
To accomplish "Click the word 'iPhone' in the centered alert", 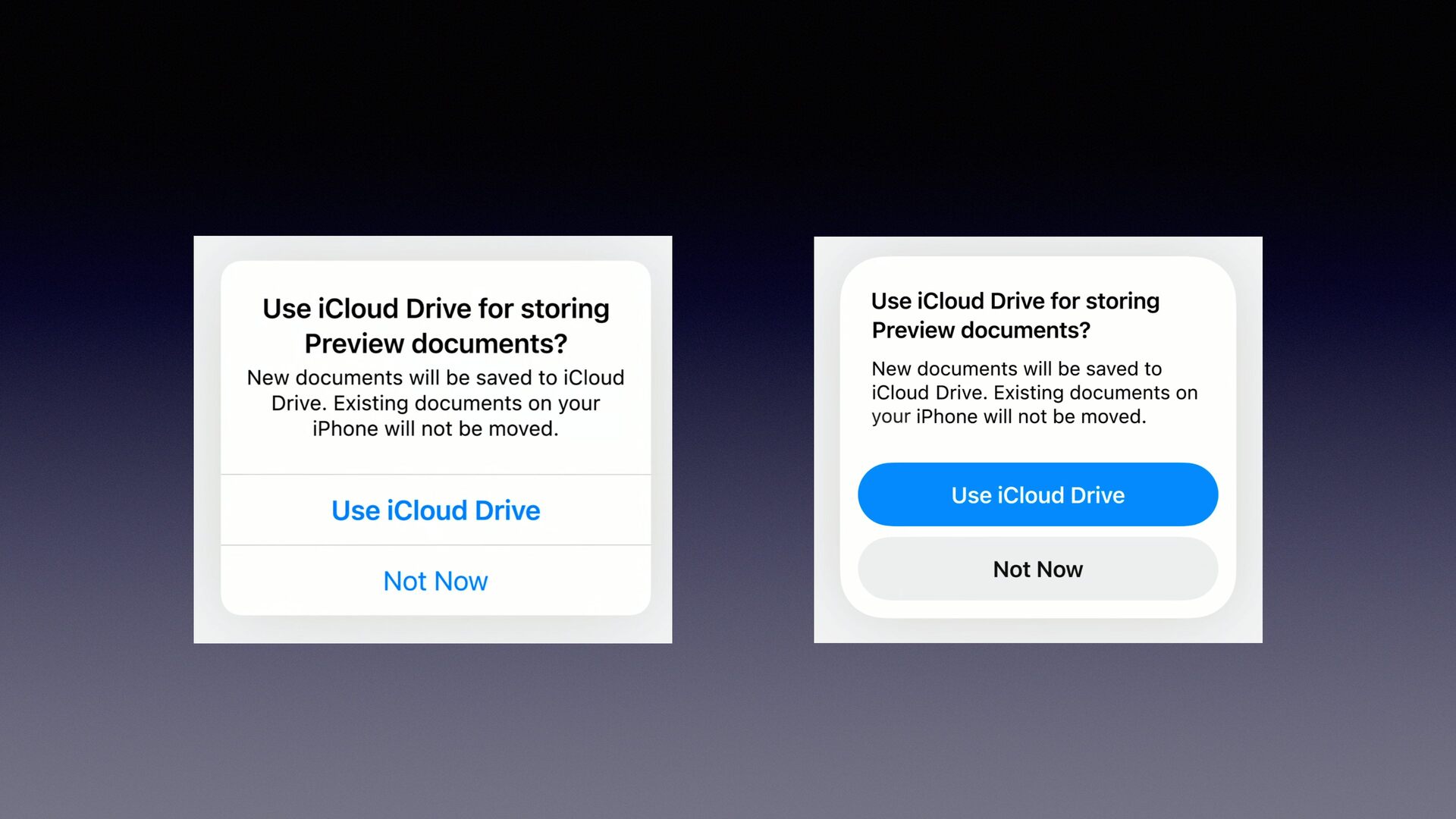I will (345, 428).
